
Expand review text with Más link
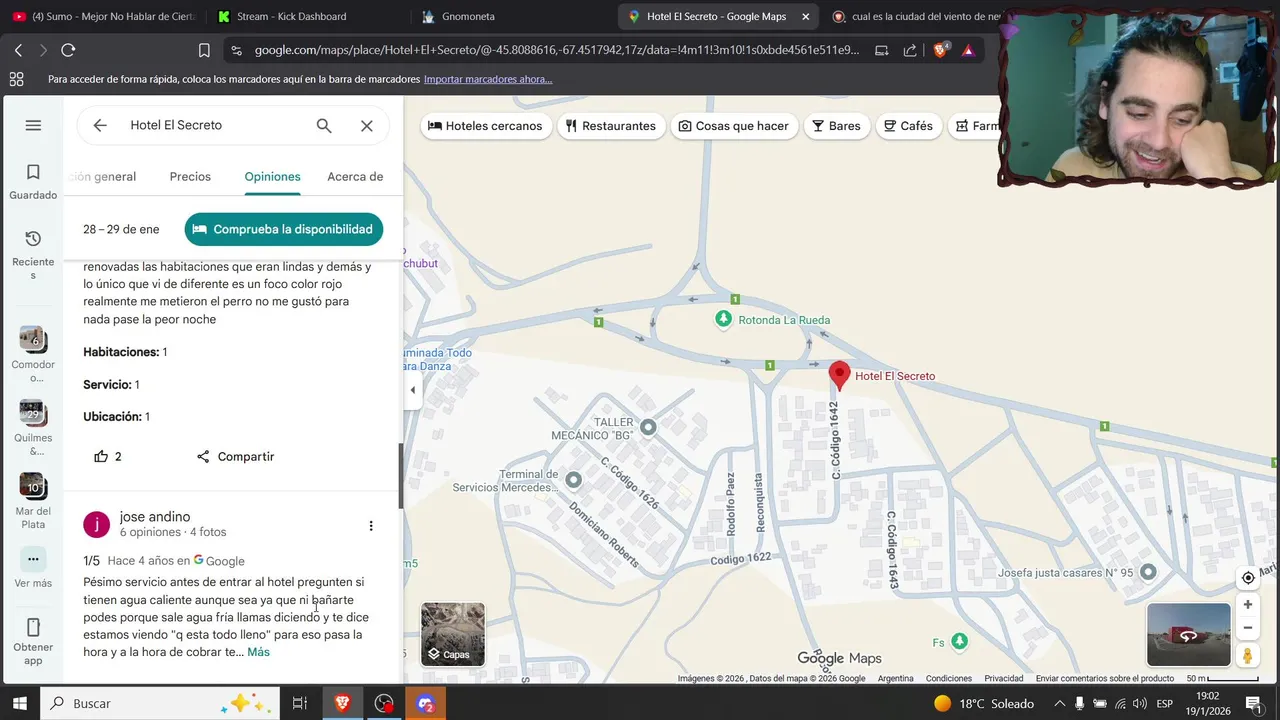(258, 652)
